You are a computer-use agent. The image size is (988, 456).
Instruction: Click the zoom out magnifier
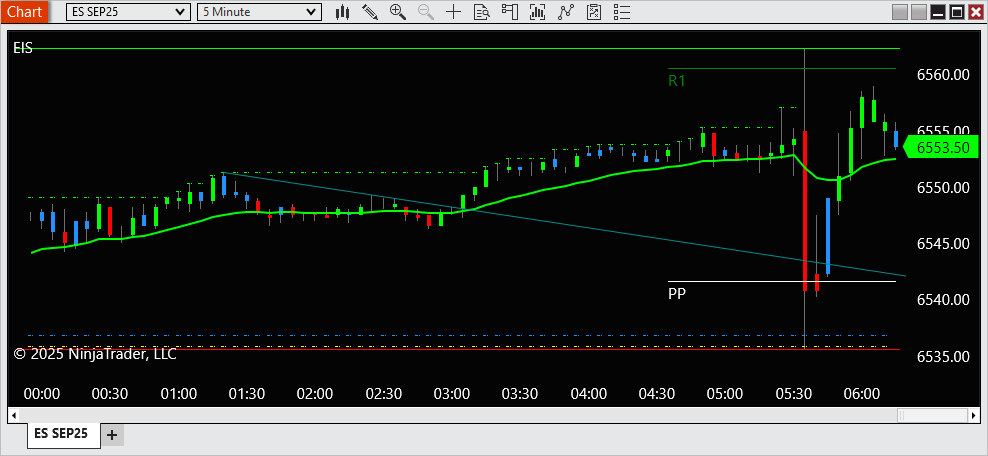point(425,11)
